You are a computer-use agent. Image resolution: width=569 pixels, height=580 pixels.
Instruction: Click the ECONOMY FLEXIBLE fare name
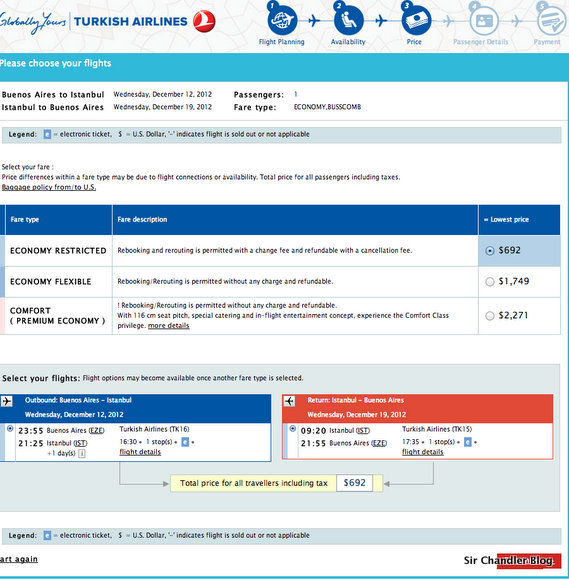click(x=51, y=282)
